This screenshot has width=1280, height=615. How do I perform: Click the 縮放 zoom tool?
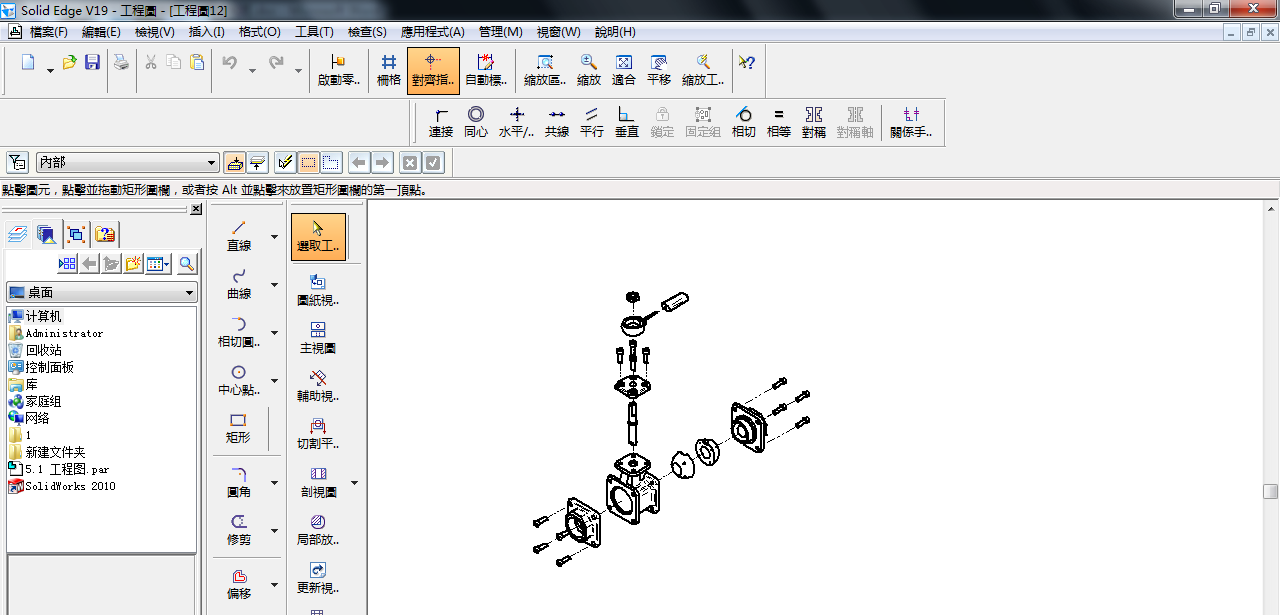click(x=589, y=69)
